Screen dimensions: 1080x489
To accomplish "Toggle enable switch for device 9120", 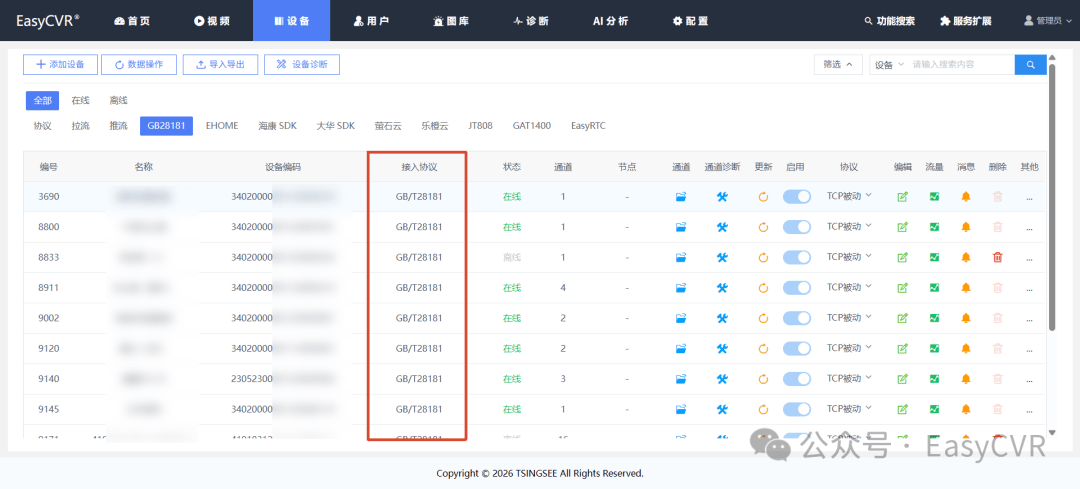I will point(797,348).
